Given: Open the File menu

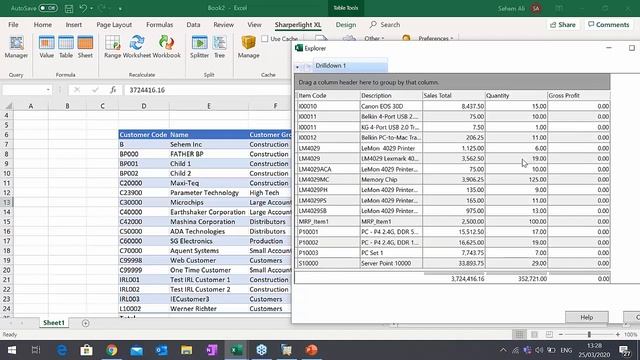Looking at the screenshot, I should point(13,24).
